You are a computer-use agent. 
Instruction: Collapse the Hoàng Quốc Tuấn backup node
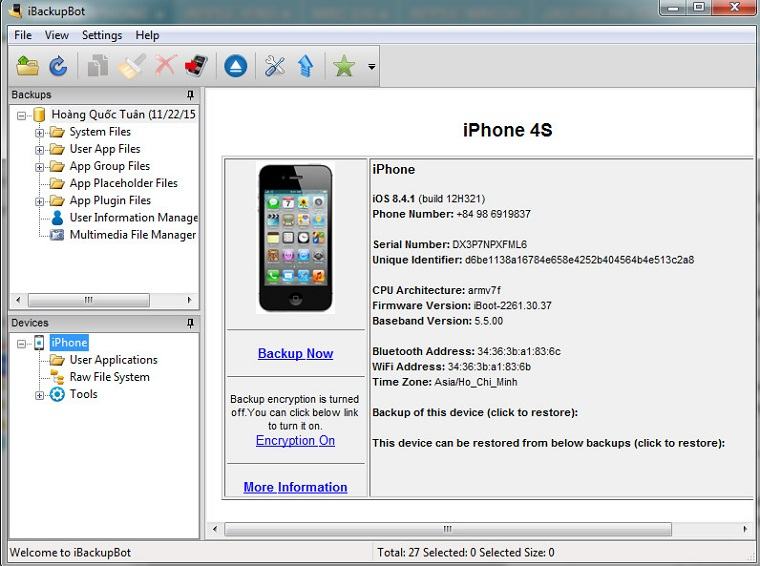(21, 116)
